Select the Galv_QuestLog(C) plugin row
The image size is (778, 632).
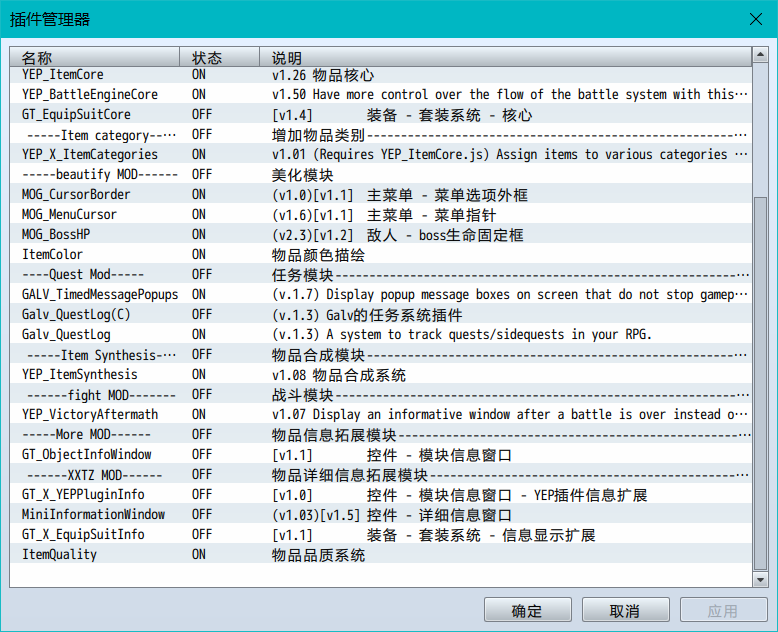pos(381,315)
